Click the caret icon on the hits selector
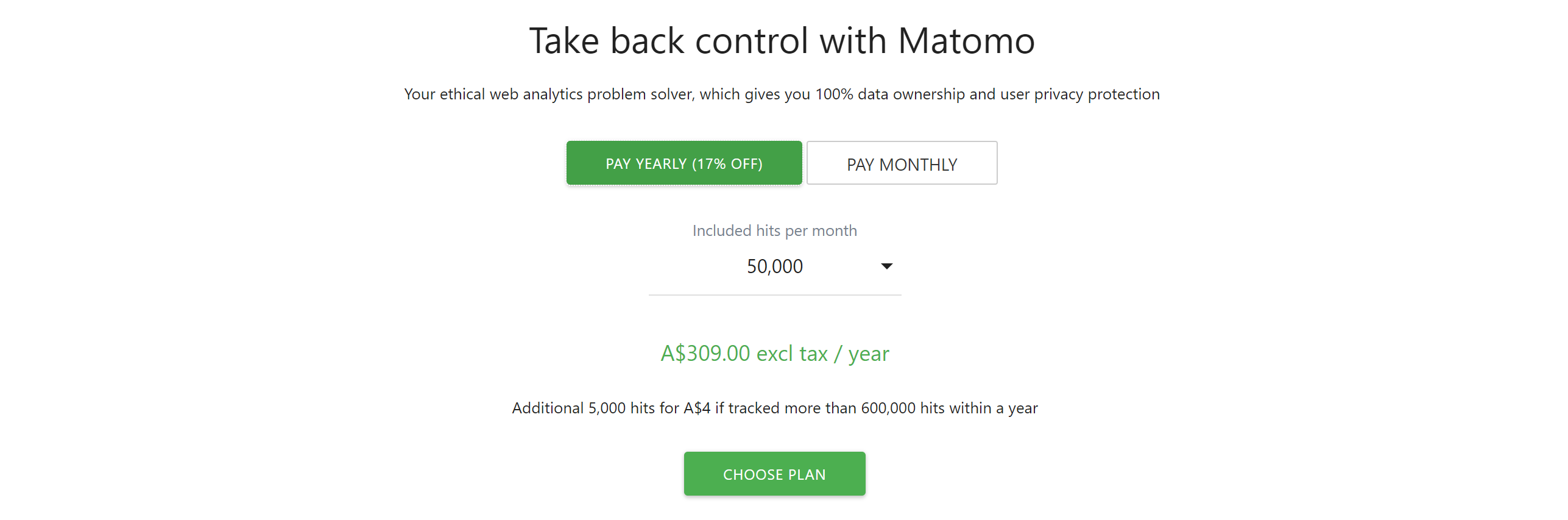 pos(887,266)
